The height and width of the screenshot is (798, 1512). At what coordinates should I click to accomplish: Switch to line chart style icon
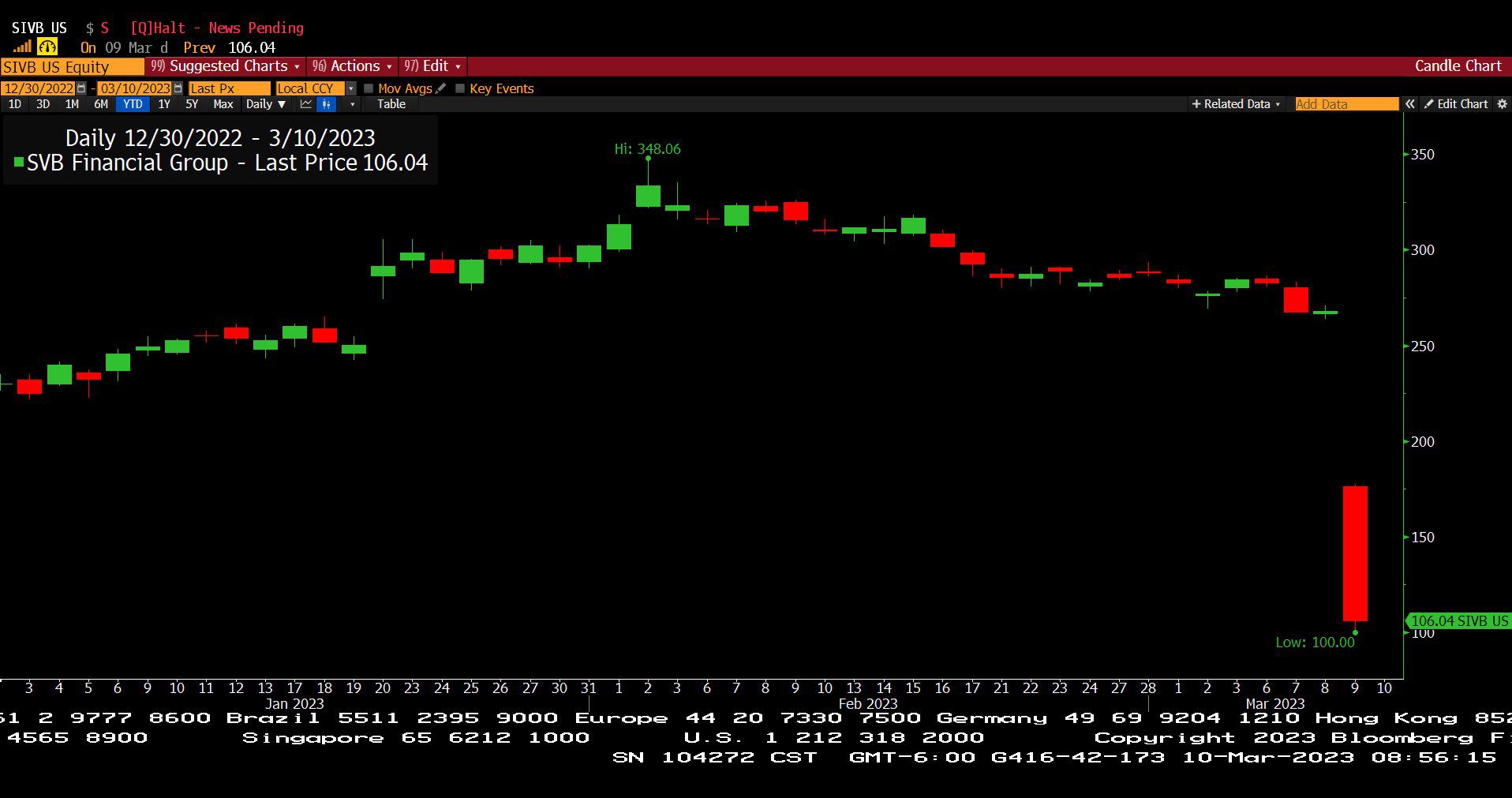click(306, 104)
